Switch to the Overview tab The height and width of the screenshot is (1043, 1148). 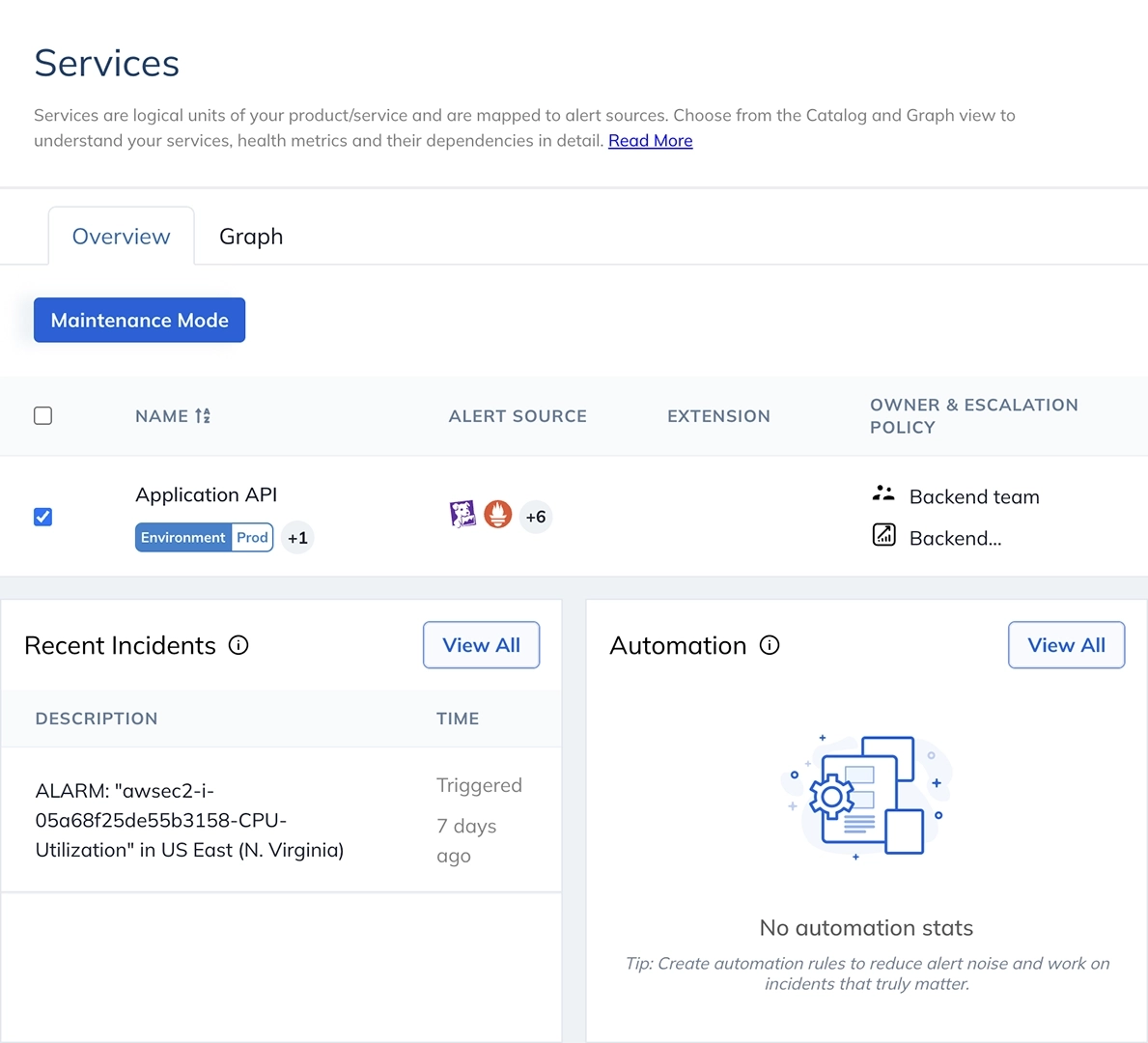[122, 237]
